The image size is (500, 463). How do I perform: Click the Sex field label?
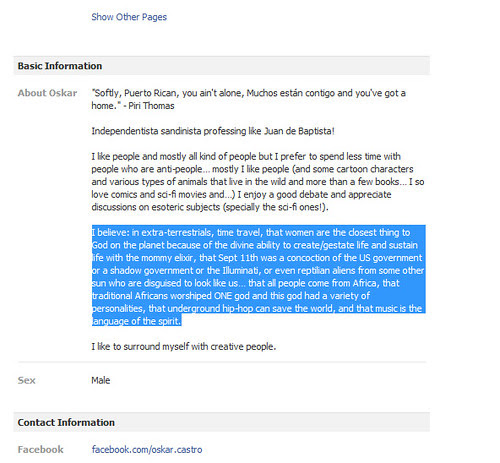[x=26, y=380]
